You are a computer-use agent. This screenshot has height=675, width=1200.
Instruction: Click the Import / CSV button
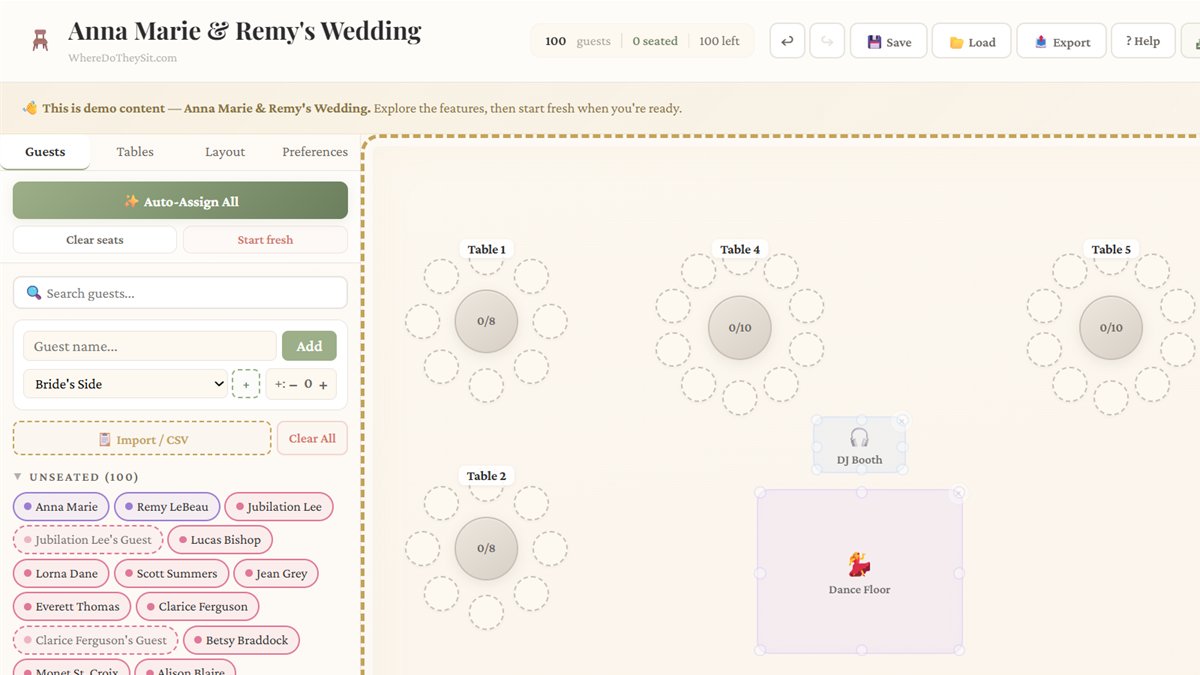click(x=142, y=439)
